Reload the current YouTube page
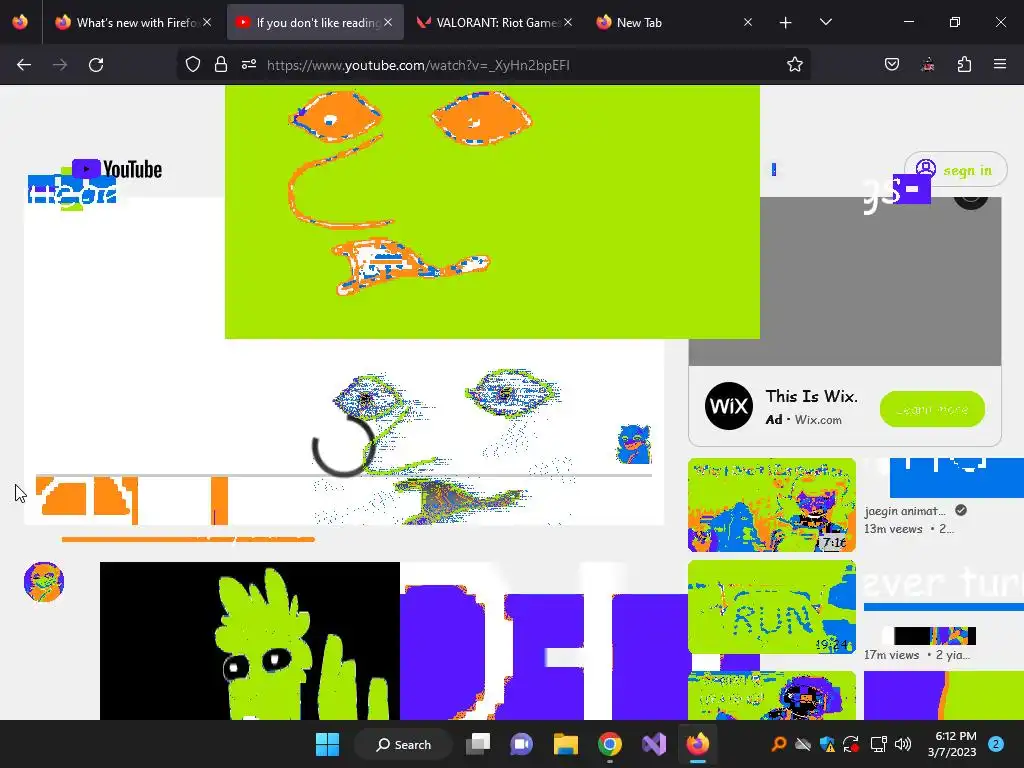Screen dimensions: 1024x768 point(96,65)
